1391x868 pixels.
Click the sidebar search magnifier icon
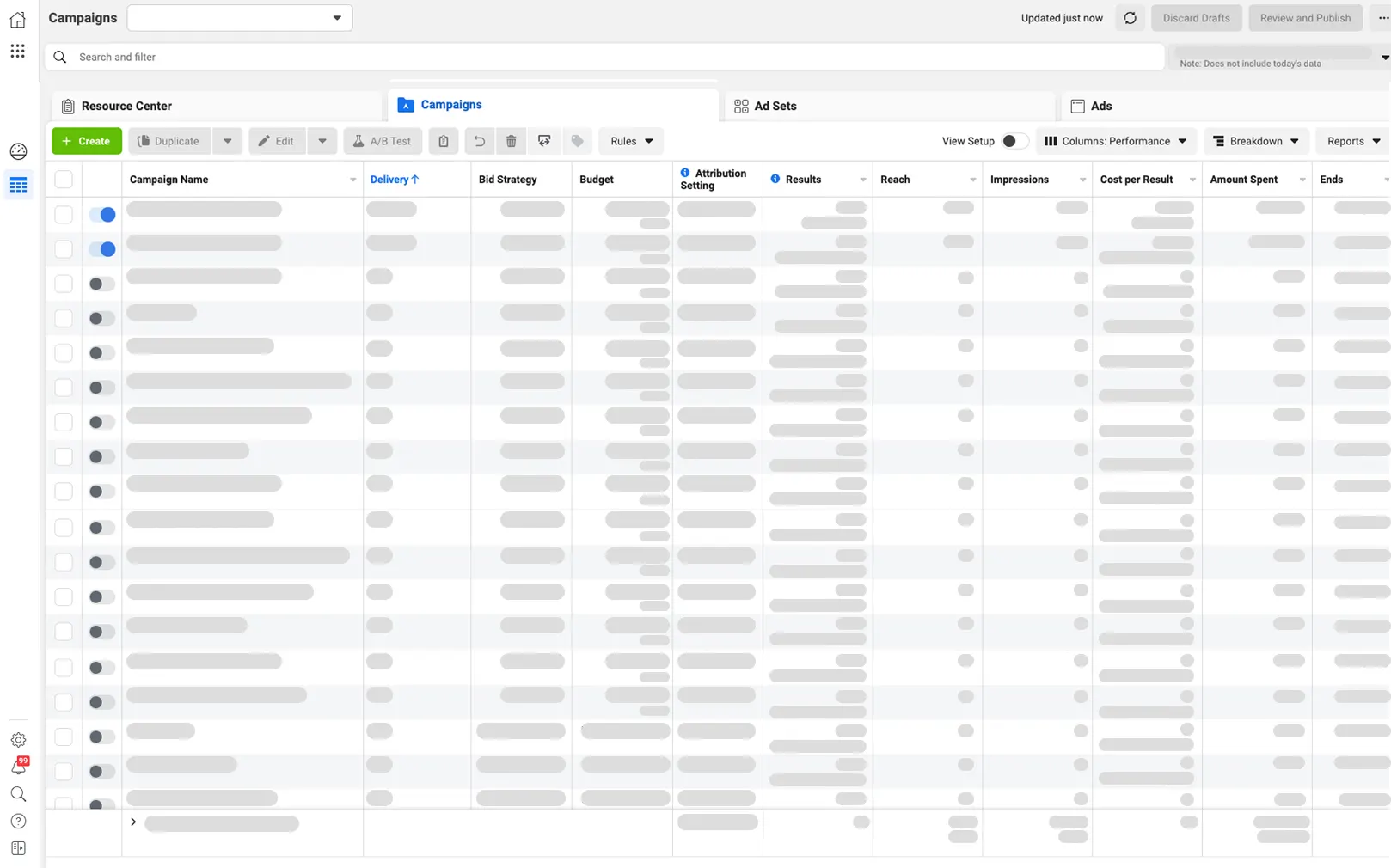pyautogui.click(x=18, y=794)
